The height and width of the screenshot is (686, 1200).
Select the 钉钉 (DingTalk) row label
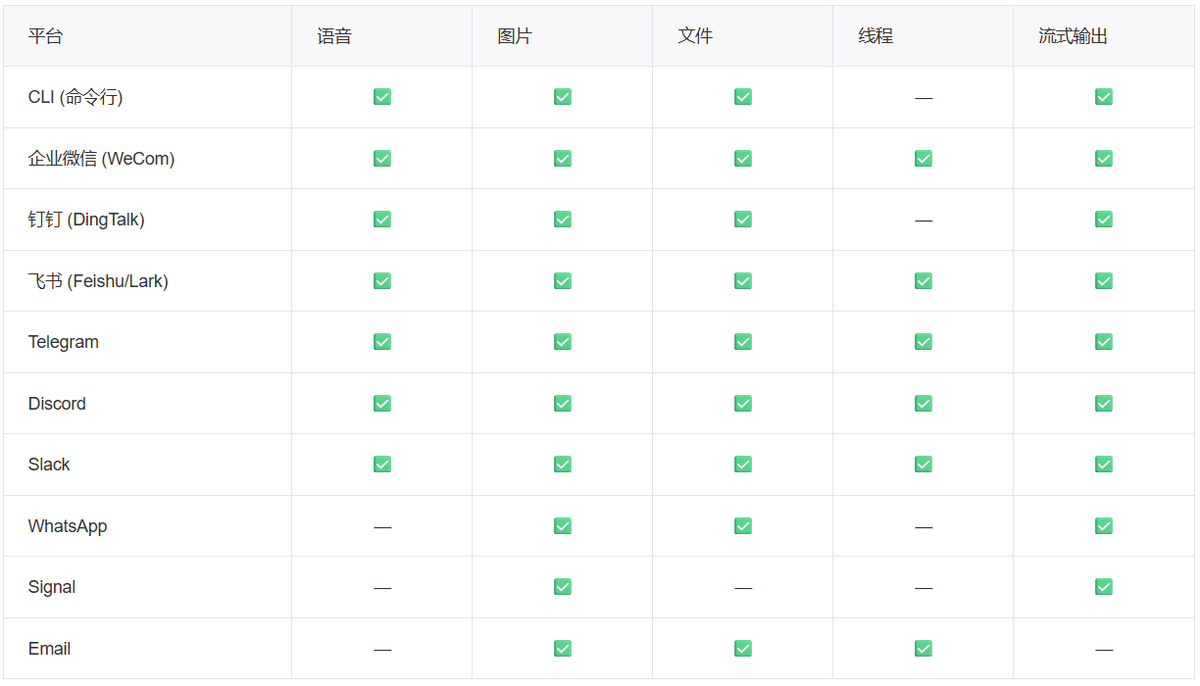click(x=86, y=219)
